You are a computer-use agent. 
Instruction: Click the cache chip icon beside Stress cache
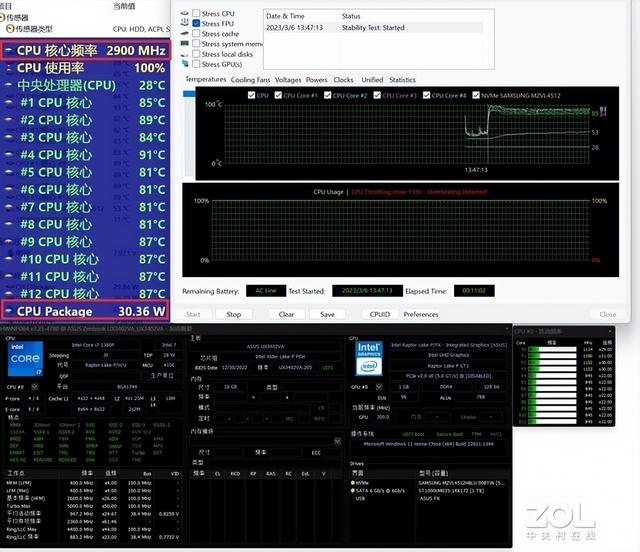point(185,33)
